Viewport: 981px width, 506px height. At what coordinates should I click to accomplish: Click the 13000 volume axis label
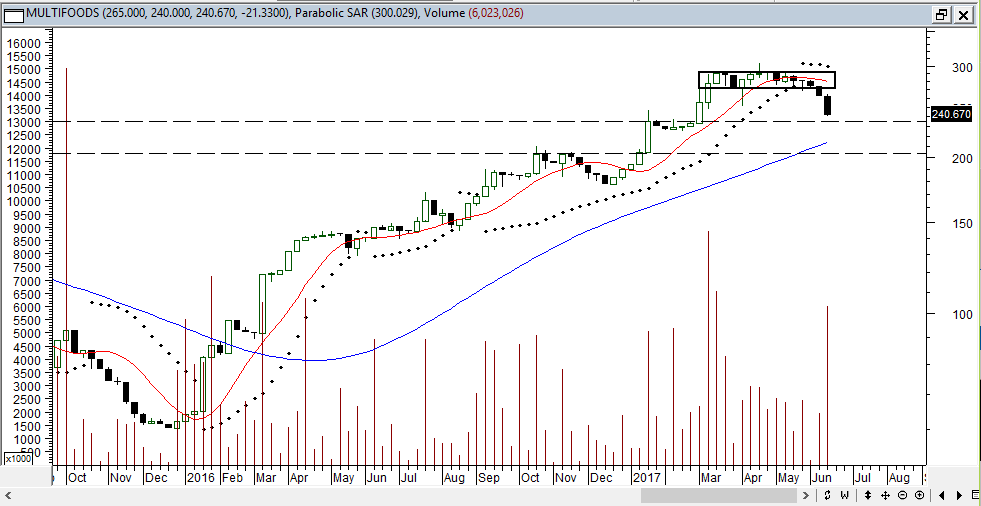click(x=25, y=123)
